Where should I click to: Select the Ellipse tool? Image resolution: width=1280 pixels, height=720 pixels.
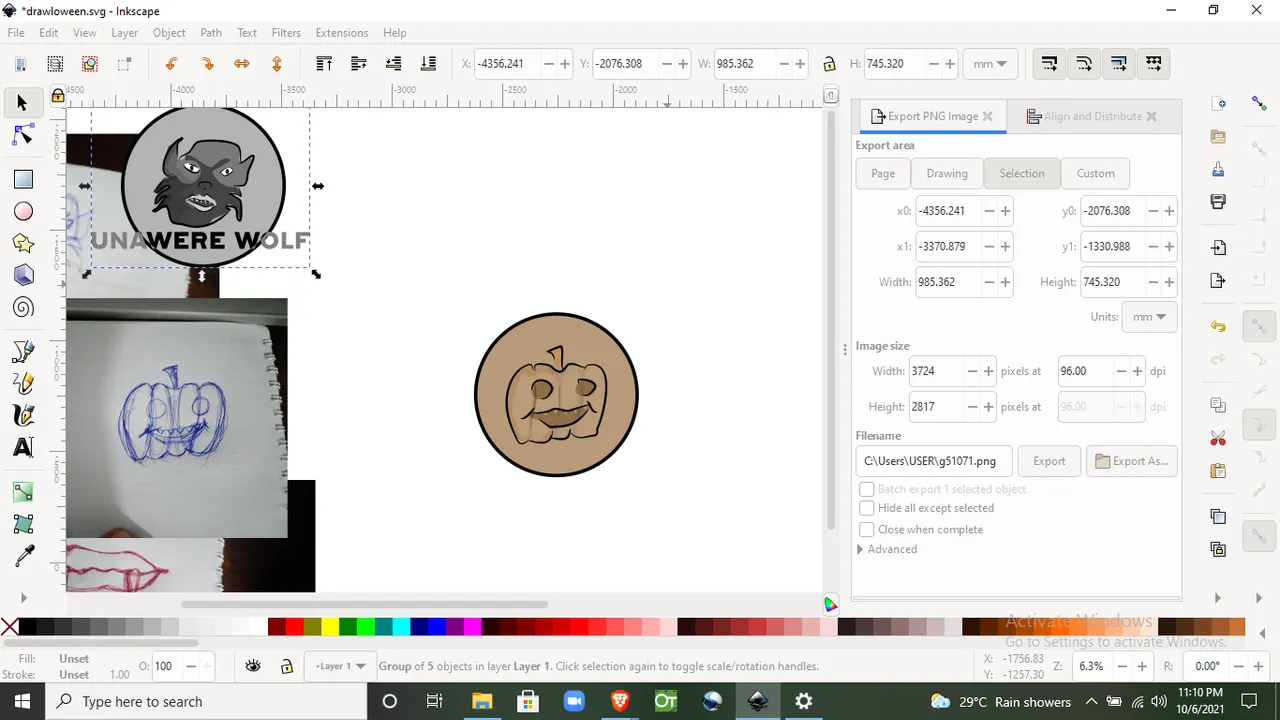22,211
